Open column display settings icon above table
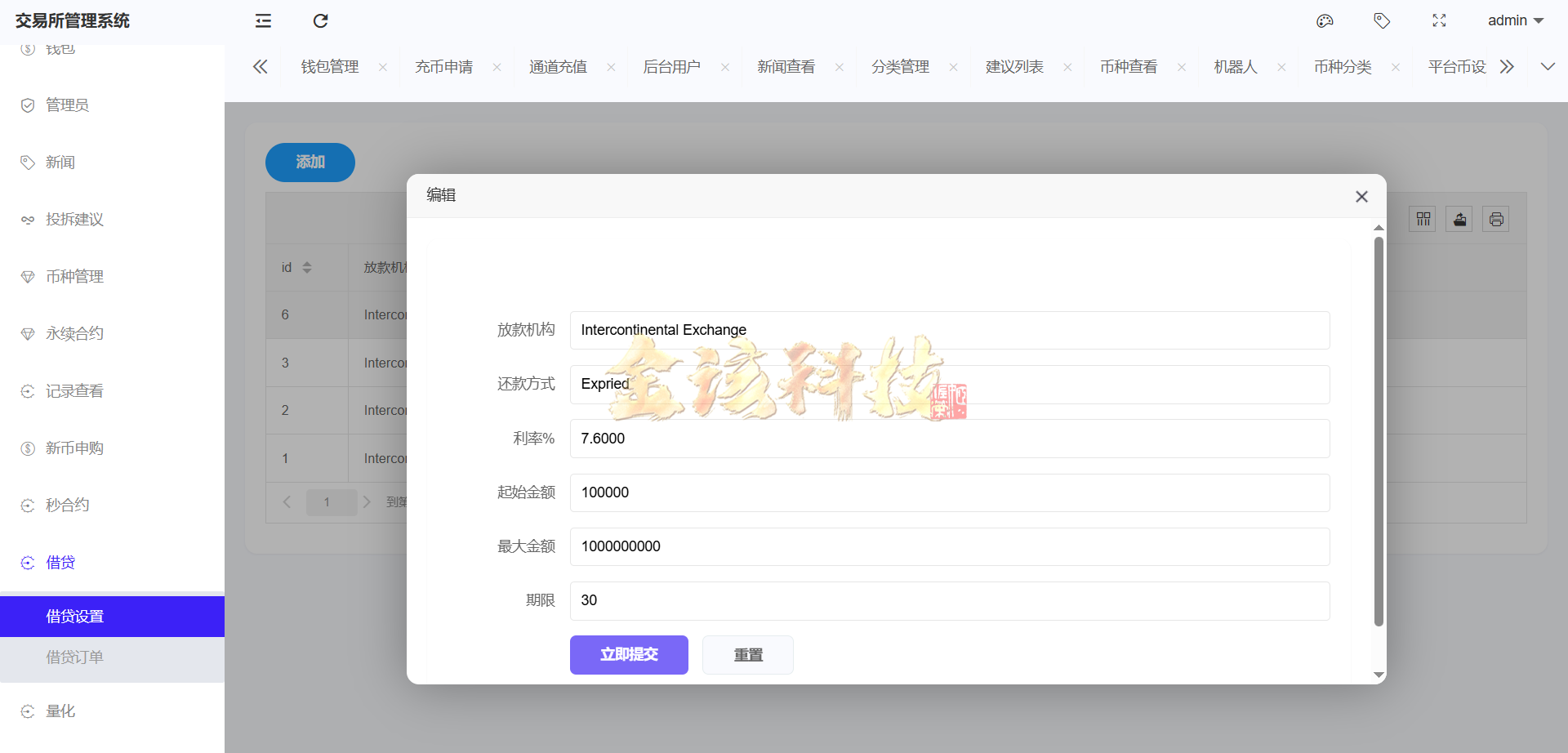The image size is (1568, 753). click(1423, 218)
